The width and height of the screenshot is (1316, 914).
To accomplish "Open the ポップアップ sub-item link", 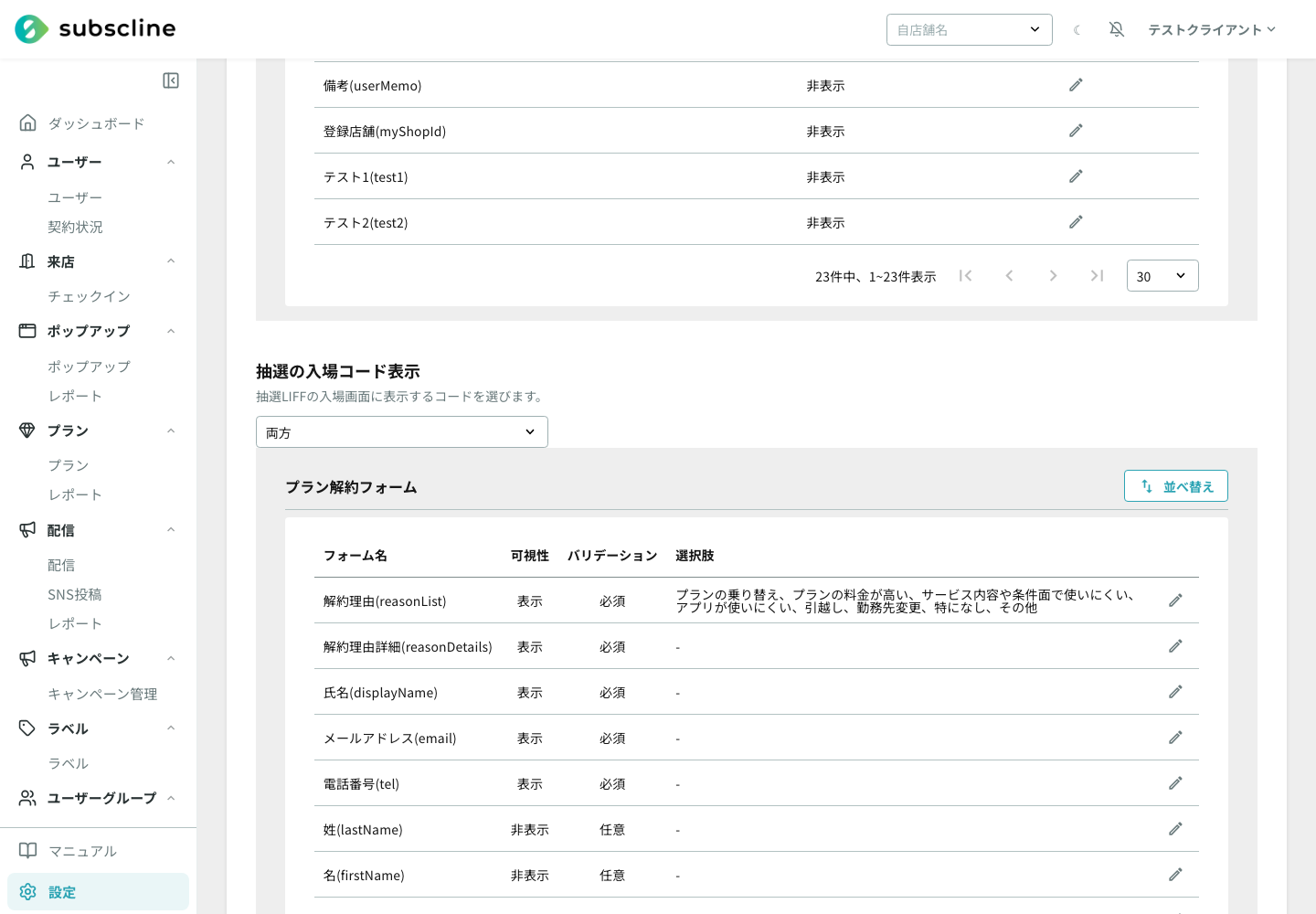I will point(89,367).
